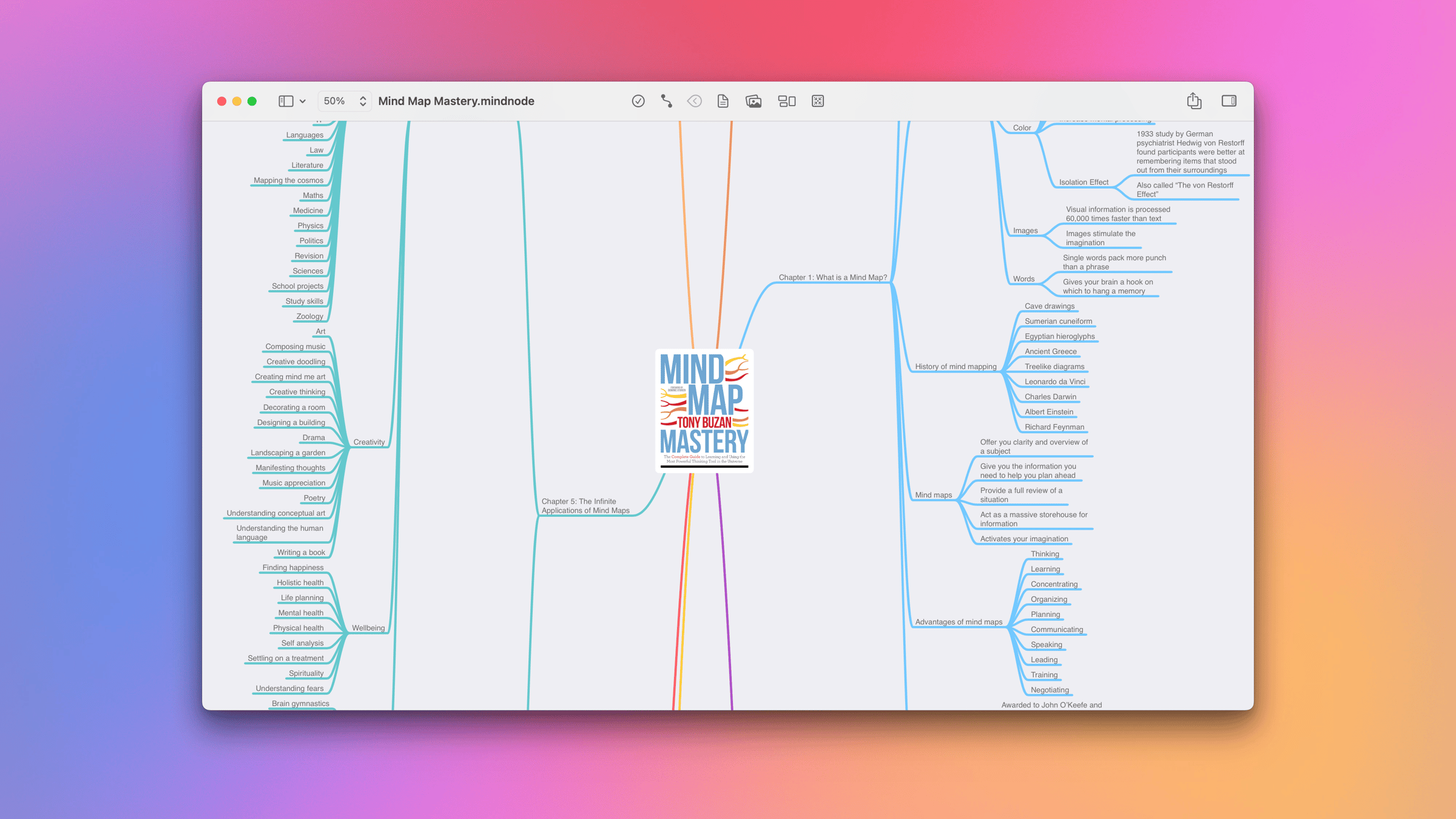The image size is (1456, 819).
Task: Select the Sumerian cuneiform node
Action: point(1058,322)
